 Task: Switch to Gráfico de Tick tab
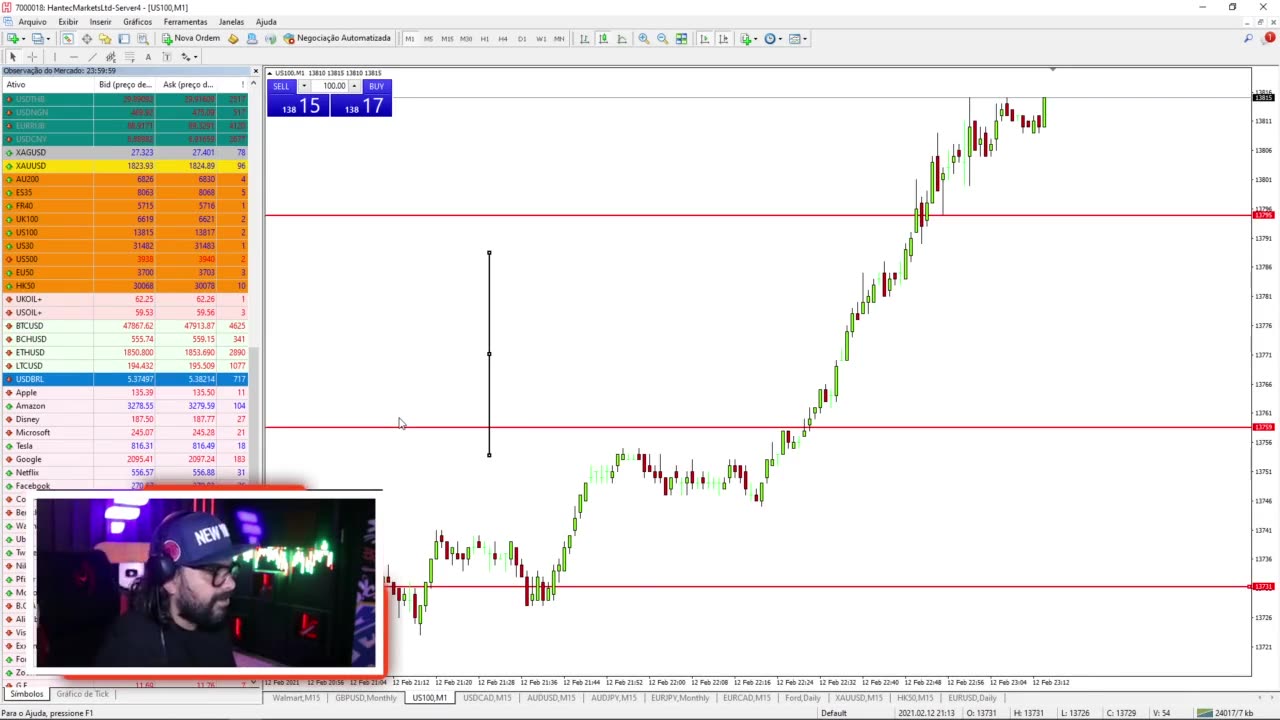[82, 694]
